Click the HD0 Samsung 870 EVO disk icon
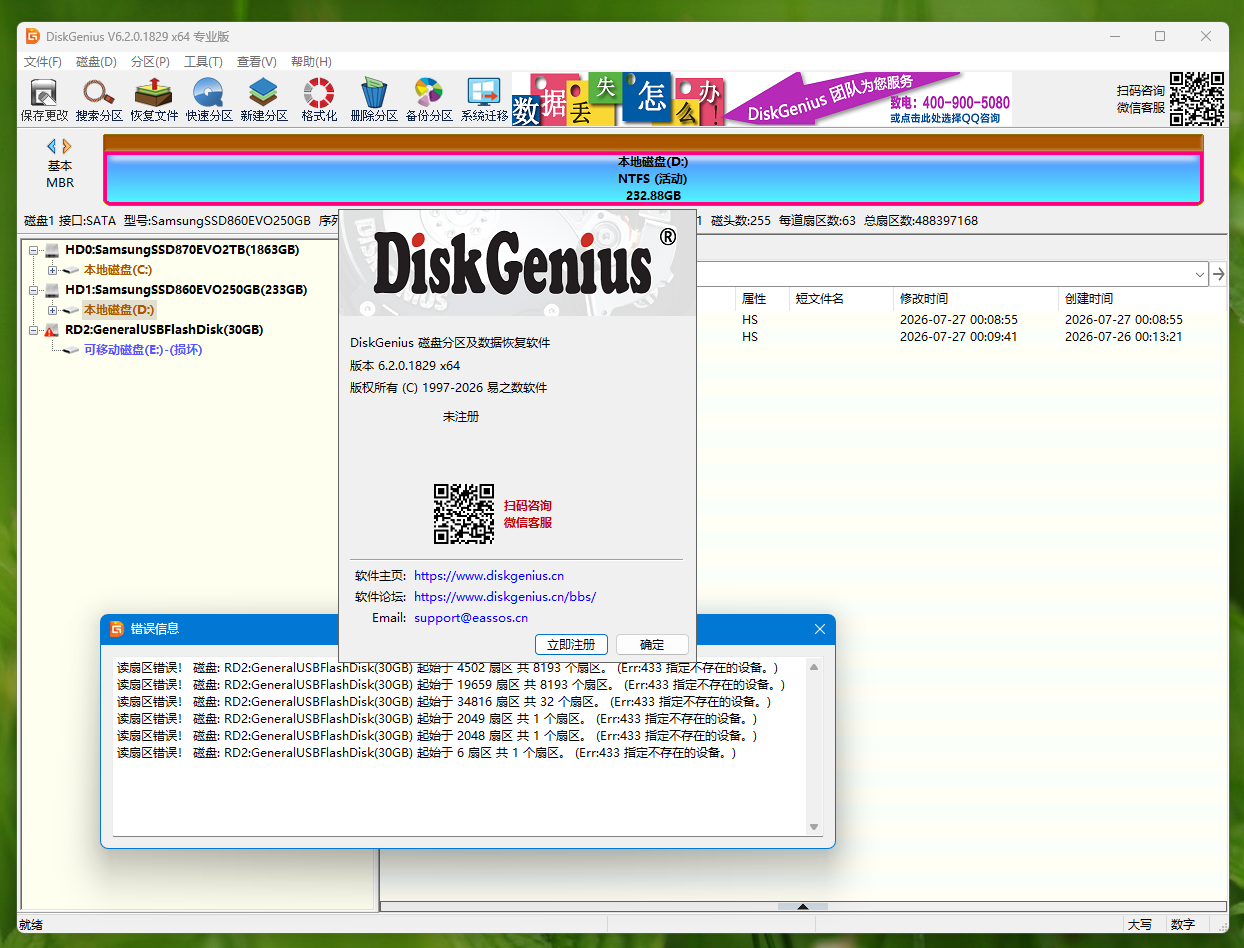Screen dimensions: 1244x948 pos(52,250)
